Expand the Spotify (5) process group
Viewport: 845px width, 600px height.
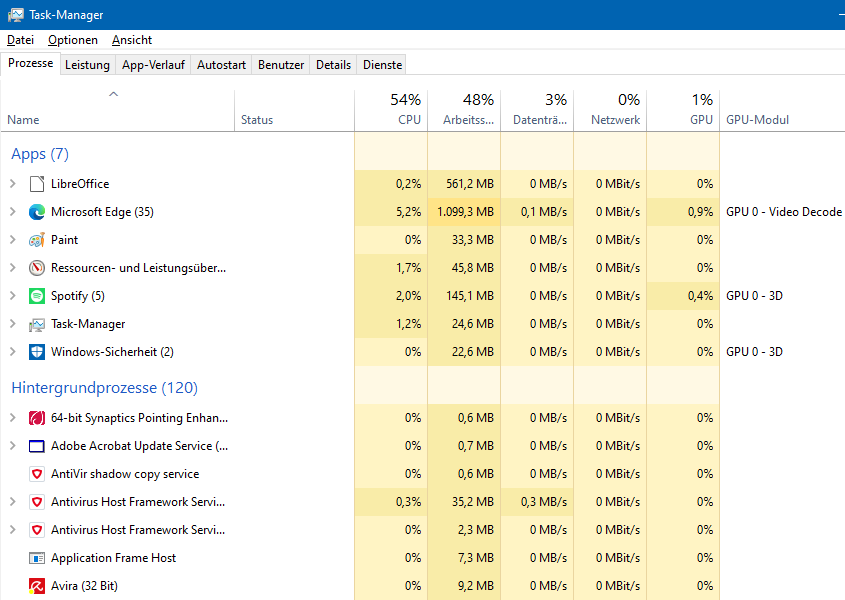12,296
